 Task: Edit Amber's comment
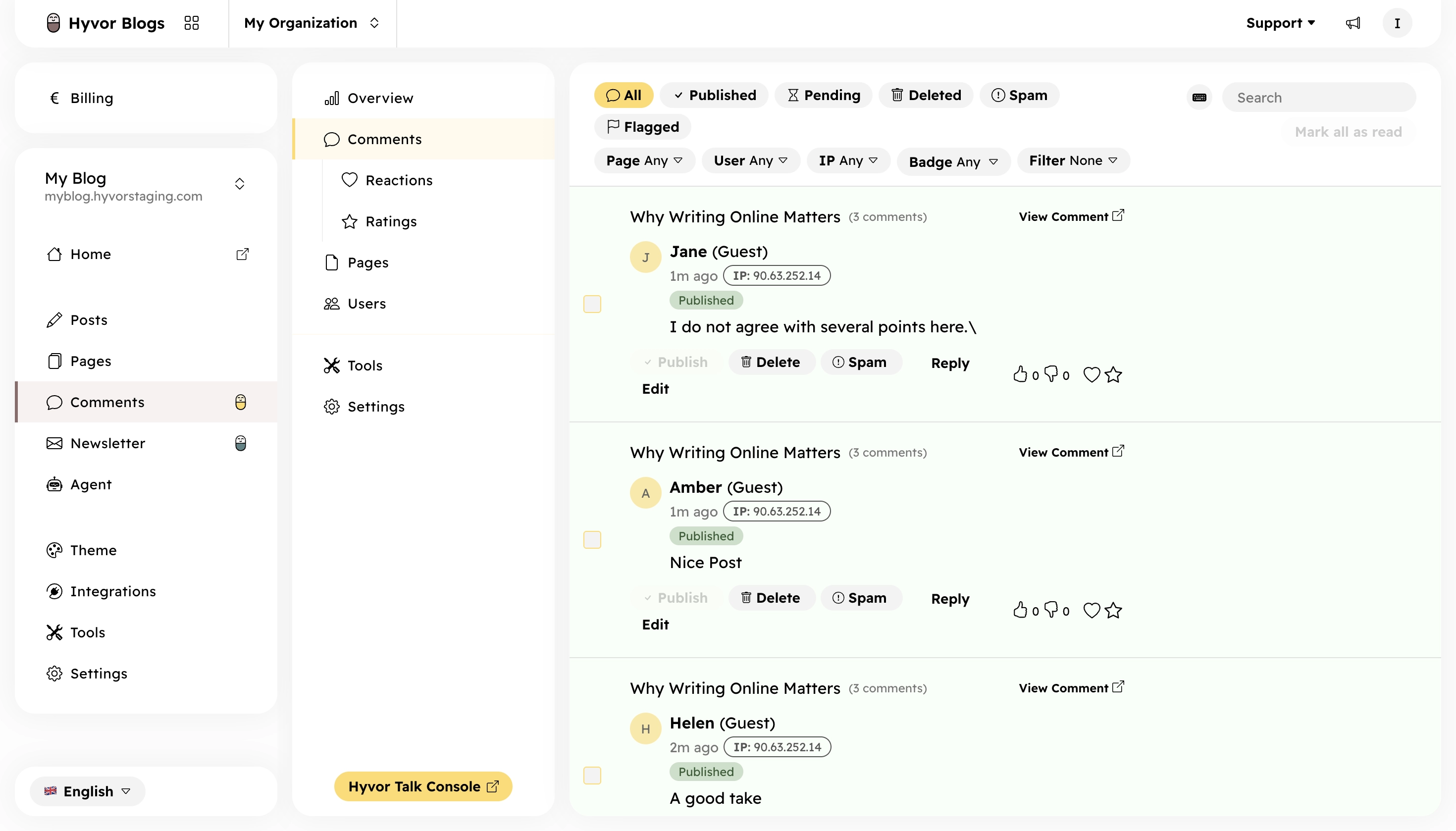click(655, 624)
